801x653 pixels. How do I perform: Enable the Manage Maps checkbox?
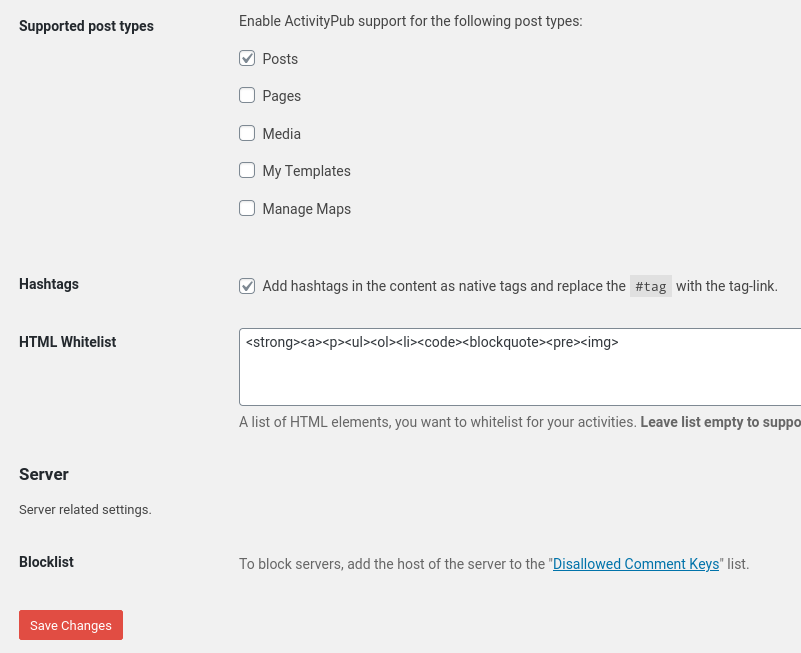(x=247, y=208)
